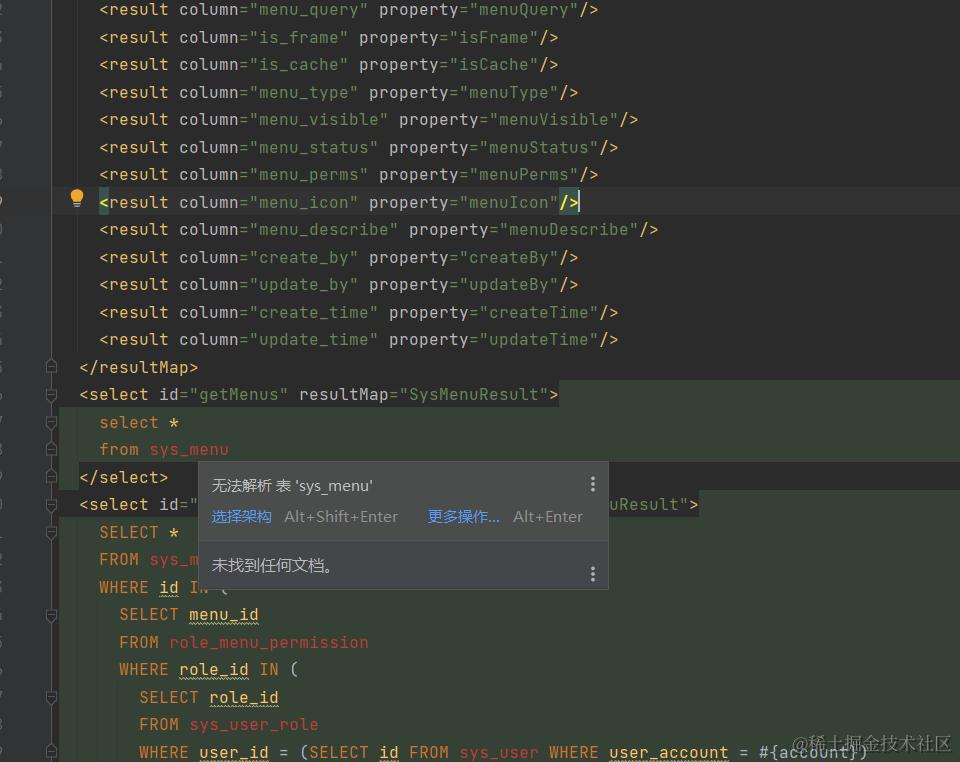Click "menu_query" column value
The height and width of the screenshot is (762, 960).
309,10
